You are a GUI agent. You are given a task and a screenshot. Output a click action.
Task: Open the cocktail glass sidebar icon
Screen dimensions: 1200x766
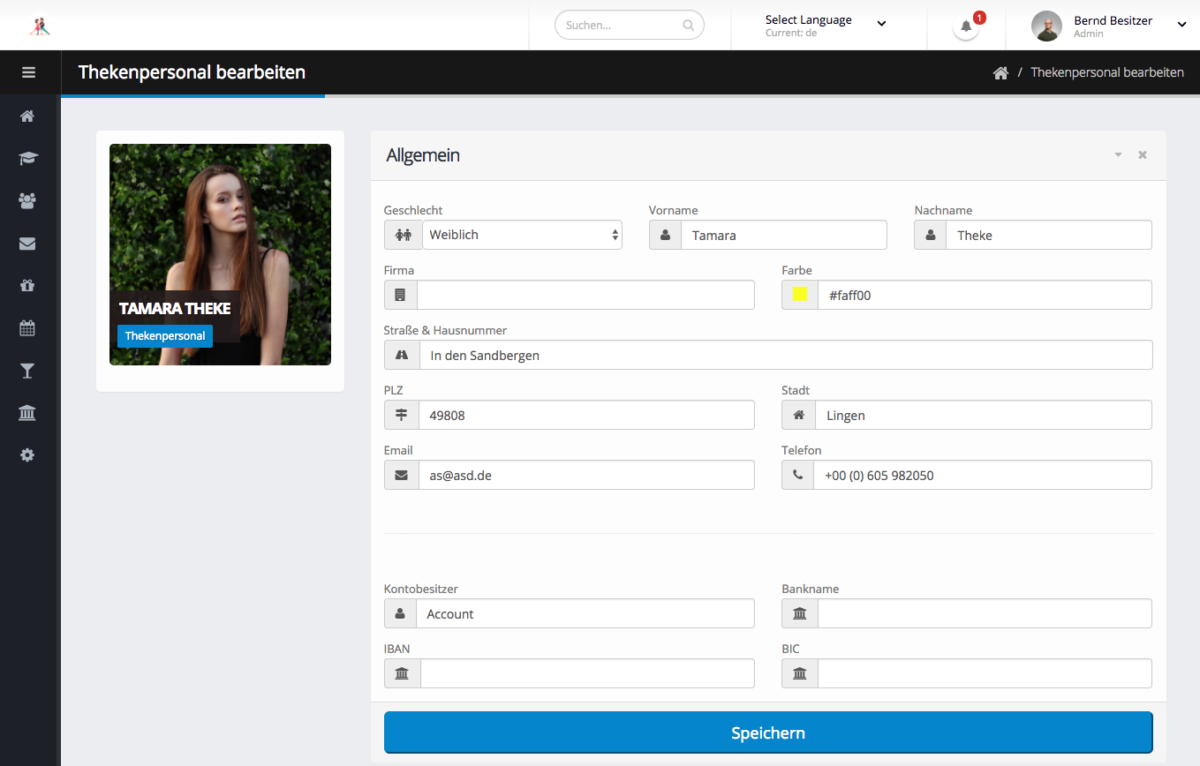27,371
